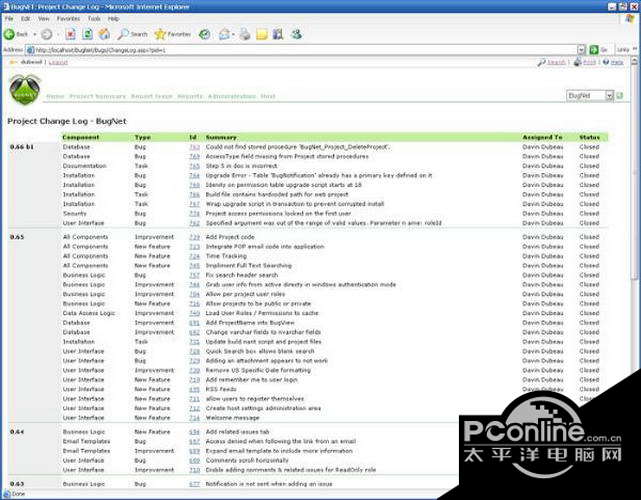Click the printer icon next to the page Print link
Viewport: 641px width, 500px height.
pyautogui.click(x=577, y=62)
